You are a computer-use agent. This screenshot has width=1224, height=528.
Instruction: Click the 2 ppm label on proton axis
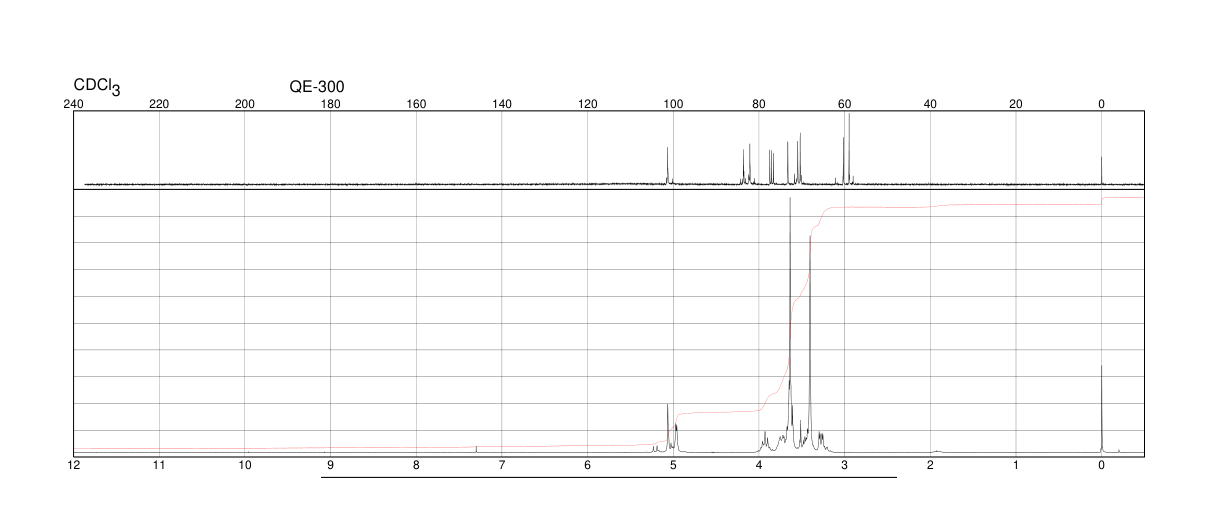930,465
